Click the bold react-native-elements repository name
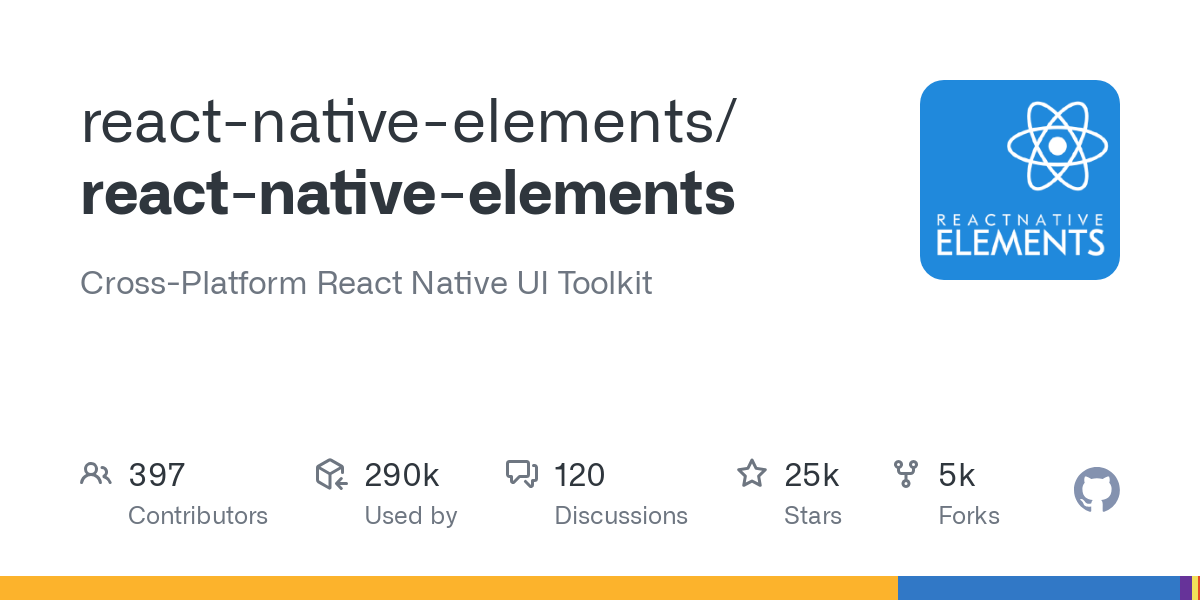 406,193
